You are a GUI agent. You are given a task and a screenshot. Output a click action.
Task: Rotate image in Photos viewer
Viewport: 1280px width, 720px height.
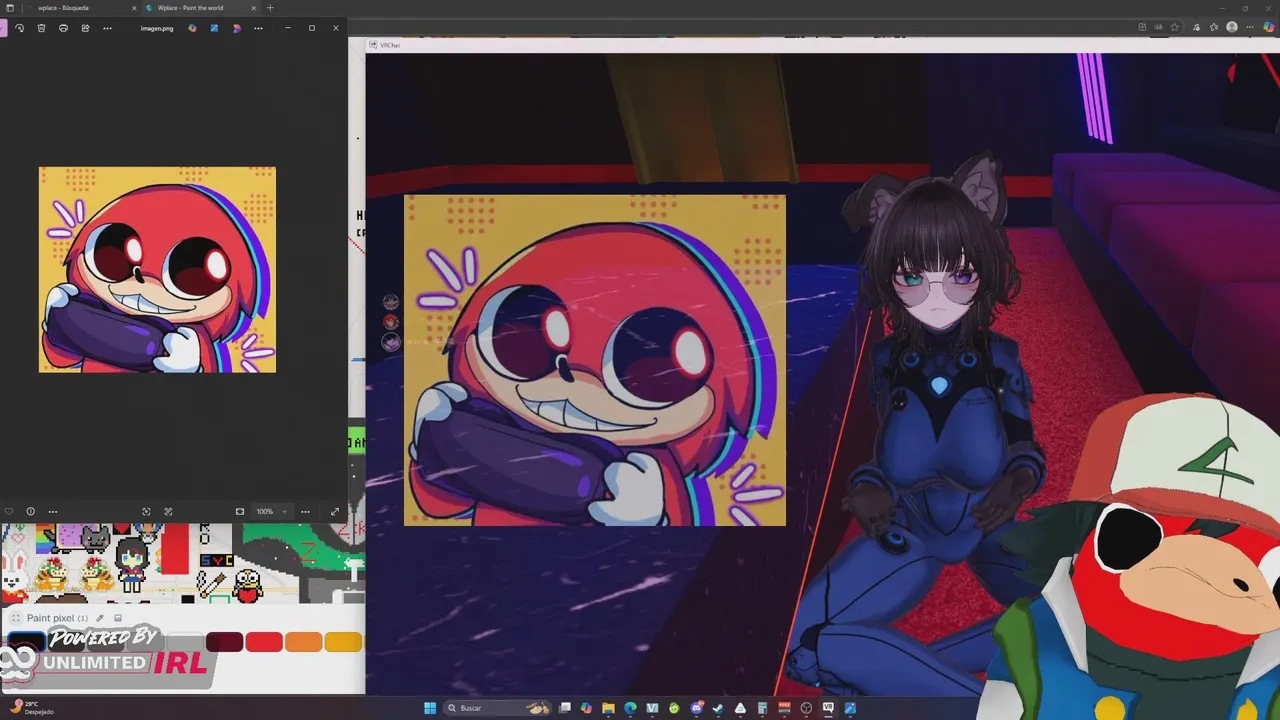coord(19,28)
